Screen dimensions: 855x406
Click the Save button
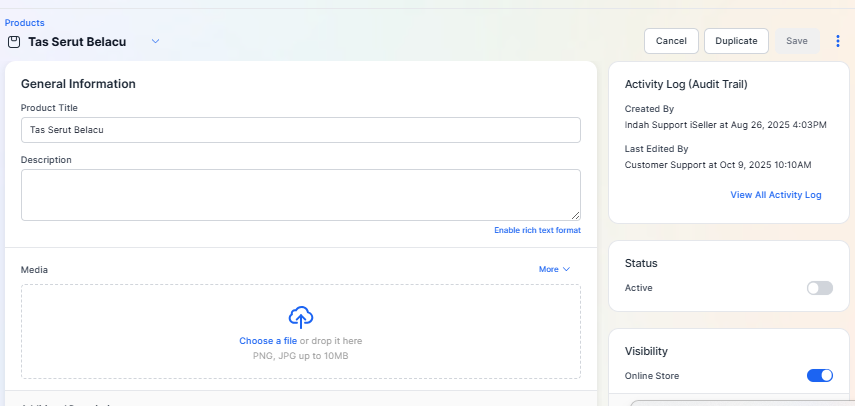coord(797,41)
